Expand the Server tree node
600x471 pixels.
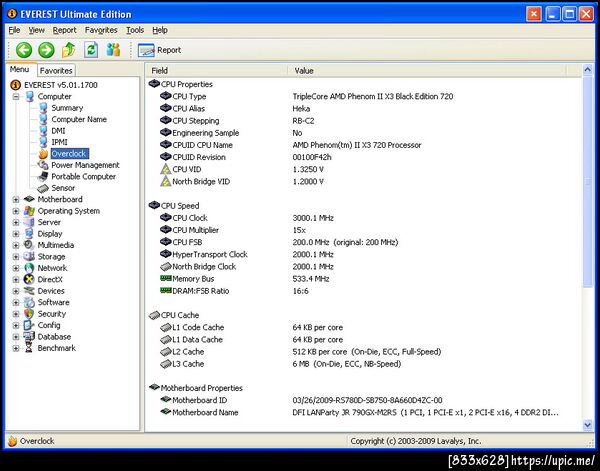[x=16, y=222]
